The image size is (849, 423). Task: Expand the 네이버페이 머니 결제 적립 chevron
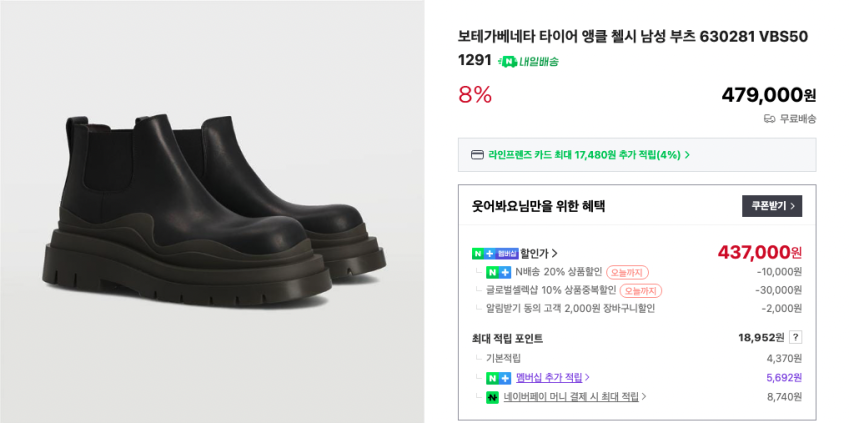click(x=644, y=397)
